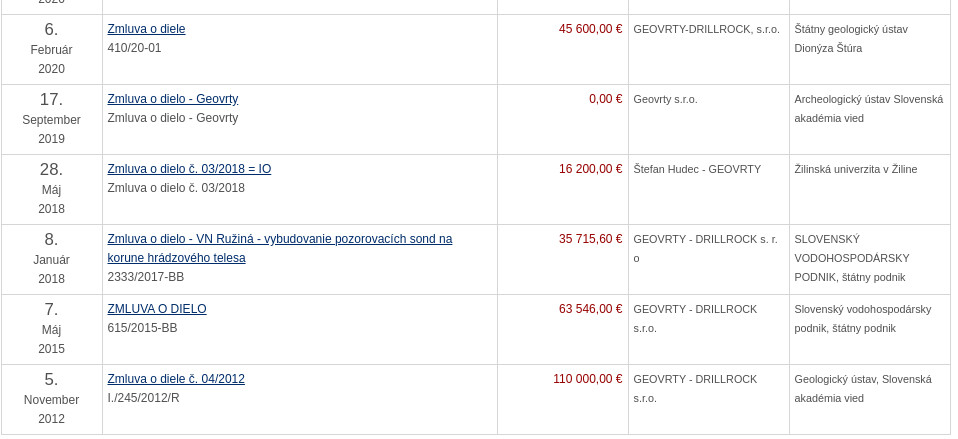Viewport: 958px width, 439px height.
Task: Click supplier "GEOVRTY-DRILLROCK, s.r.o." in 2020 row
Action: click(706, 29)
